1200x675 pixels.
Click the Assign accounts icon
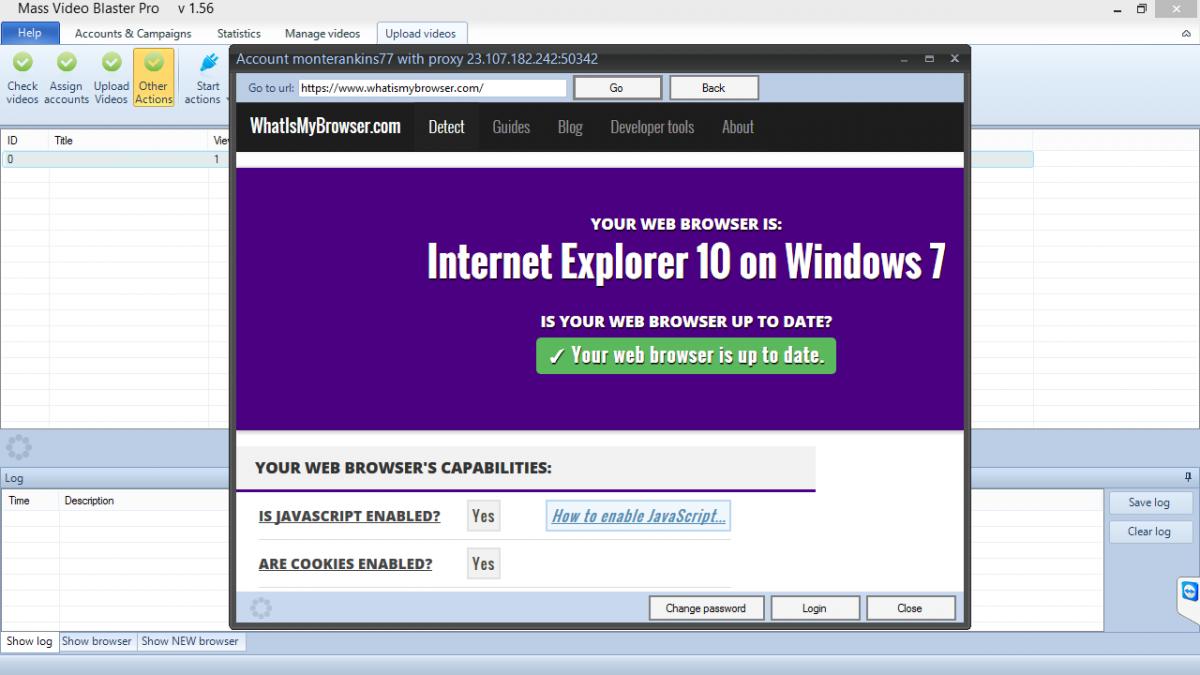tap(66, 63)
